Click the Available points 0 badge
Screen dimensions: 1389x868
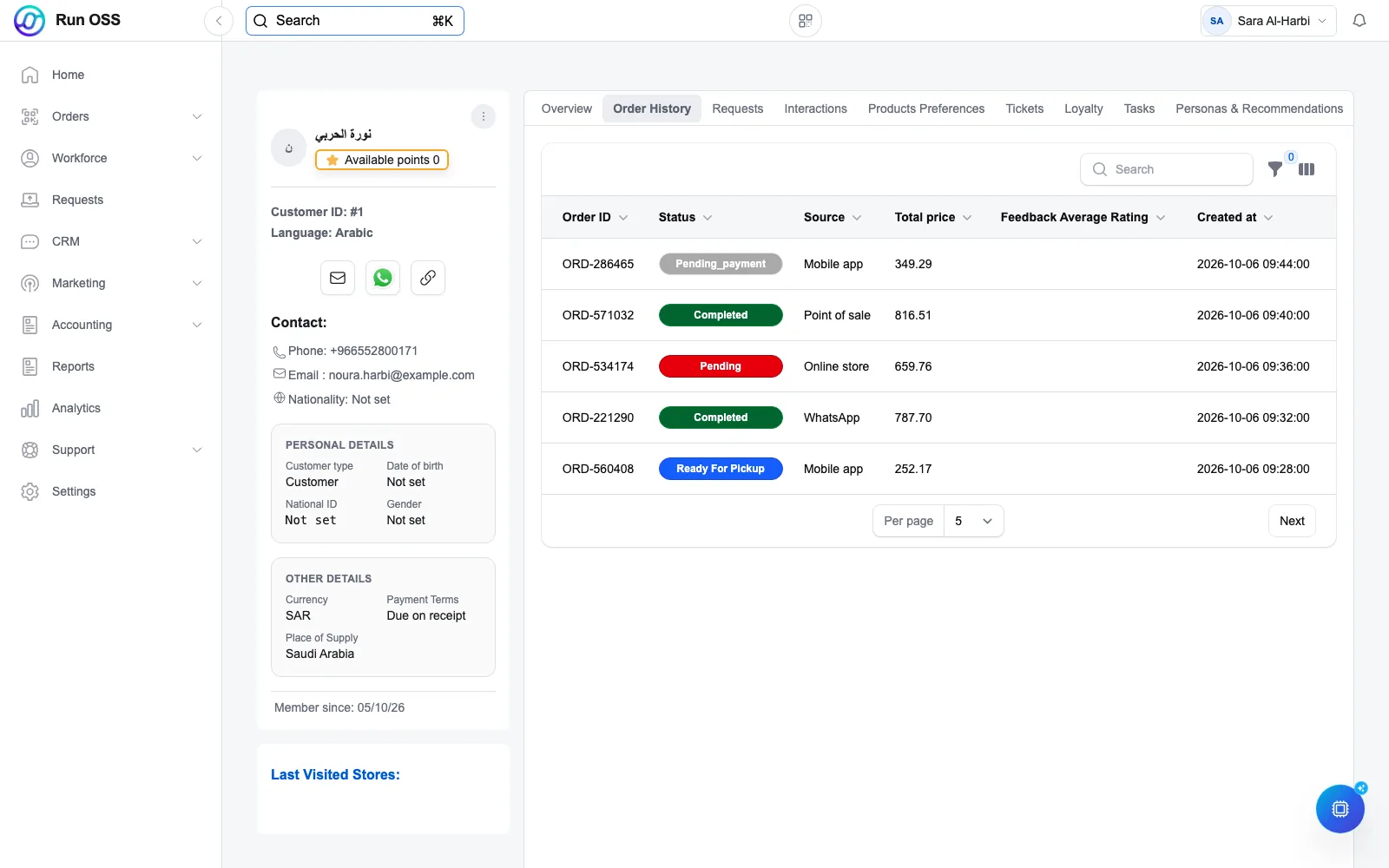(x=382, y=160)
